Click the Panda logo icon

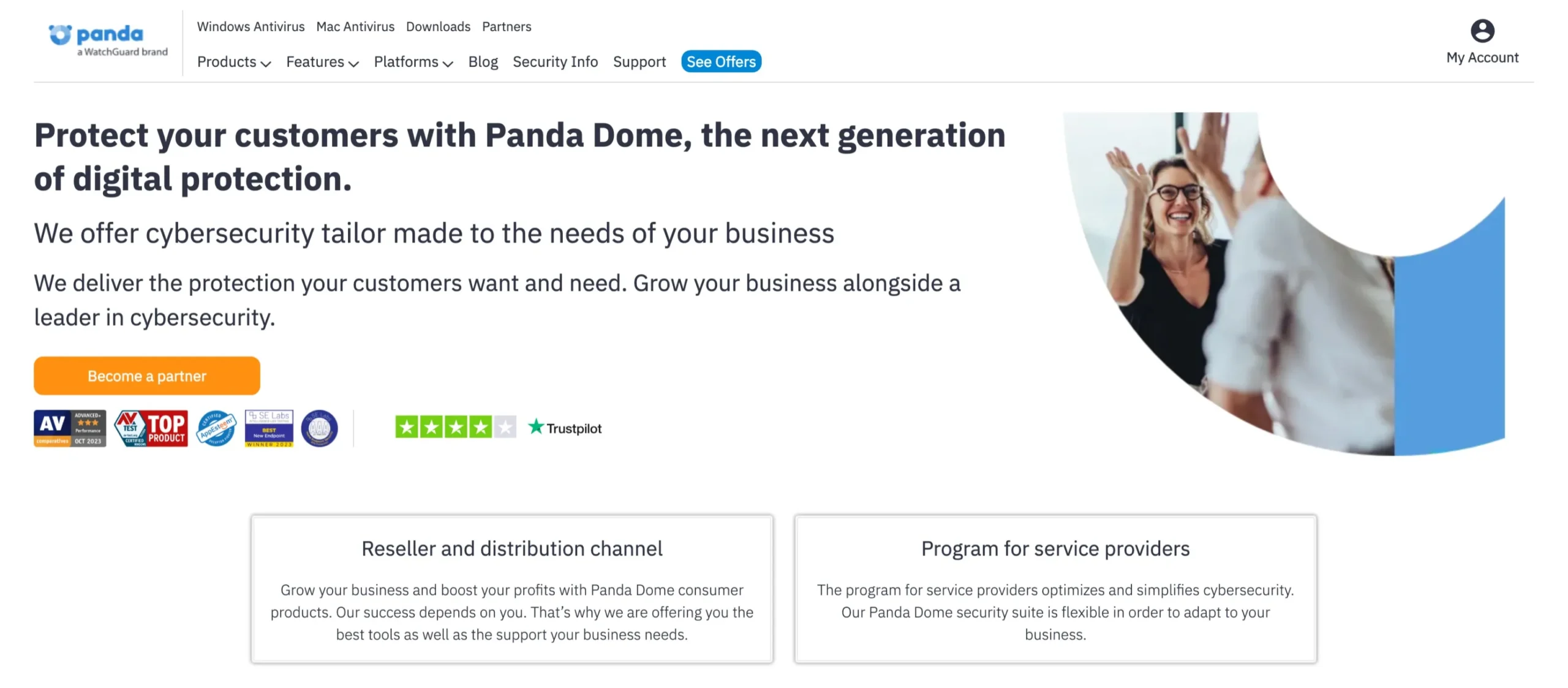pyautogui.click(x=60, y=34)
